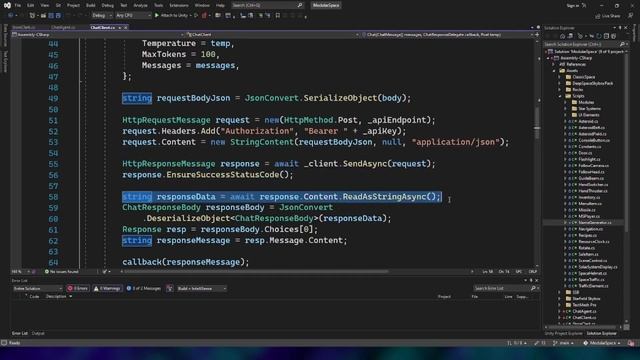Click the red hot reload flame icon
The width and height of the screenshot is (640, 360).
tap(204, 16)
